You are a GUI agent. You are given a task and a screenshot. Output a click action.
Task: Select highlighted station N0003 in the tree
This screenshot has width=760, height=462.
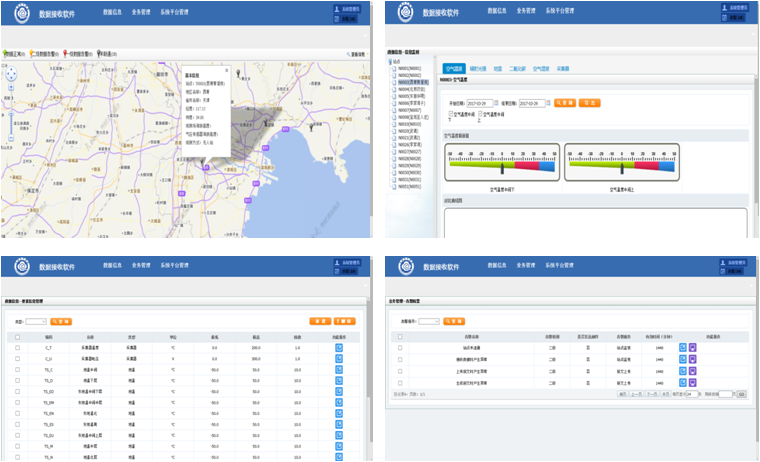point(413,82)
